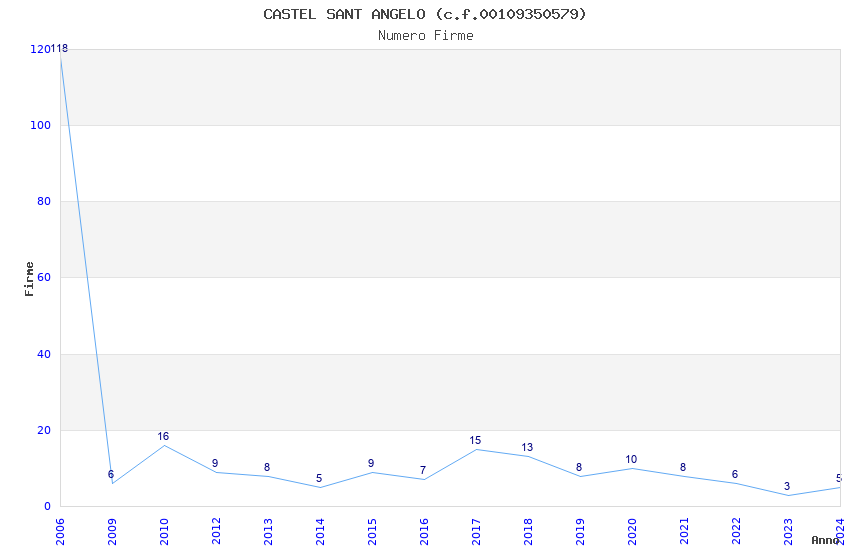Click the data label 13 for 2018
The image size is (850, 550).
click(x=527, y=447)
